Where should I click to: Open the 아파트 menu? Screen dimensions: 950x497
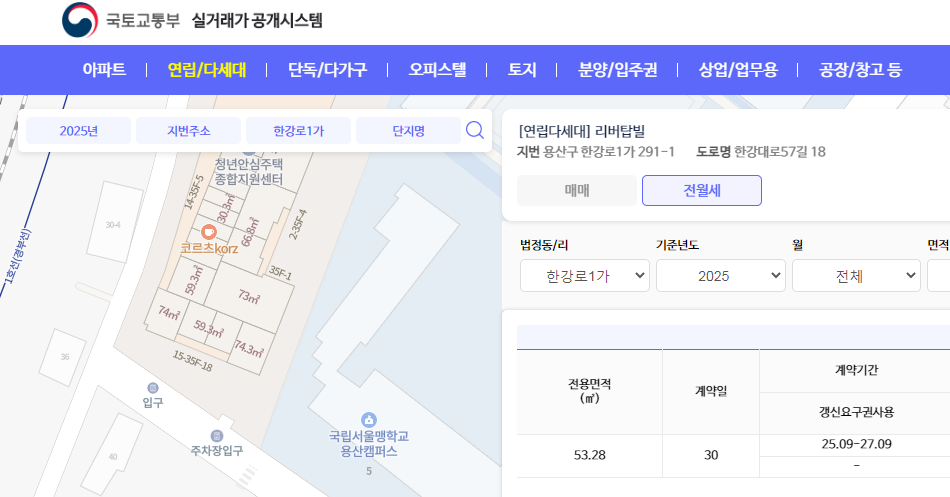(104, 70)
